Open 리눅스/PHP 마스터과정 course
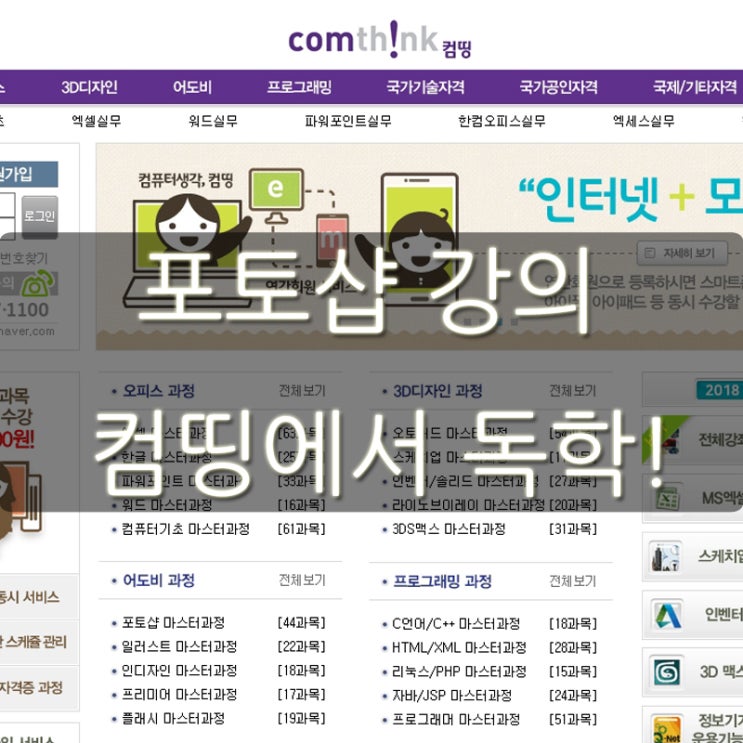Image resolution: width=743 pixels, height=743 pixels. click(459, 672)
